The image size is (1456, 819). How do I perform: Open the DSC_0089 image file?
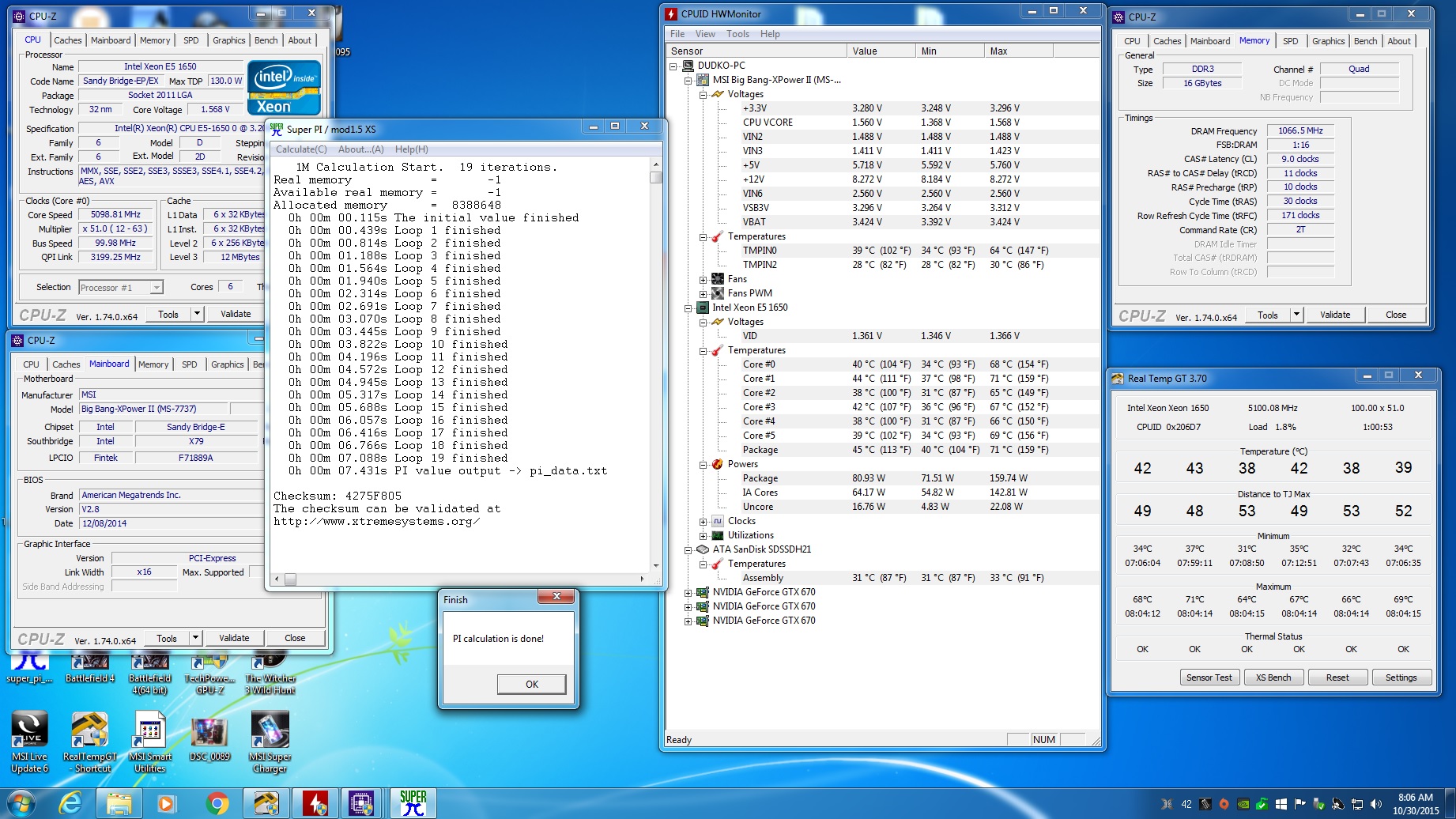point(209,735)
